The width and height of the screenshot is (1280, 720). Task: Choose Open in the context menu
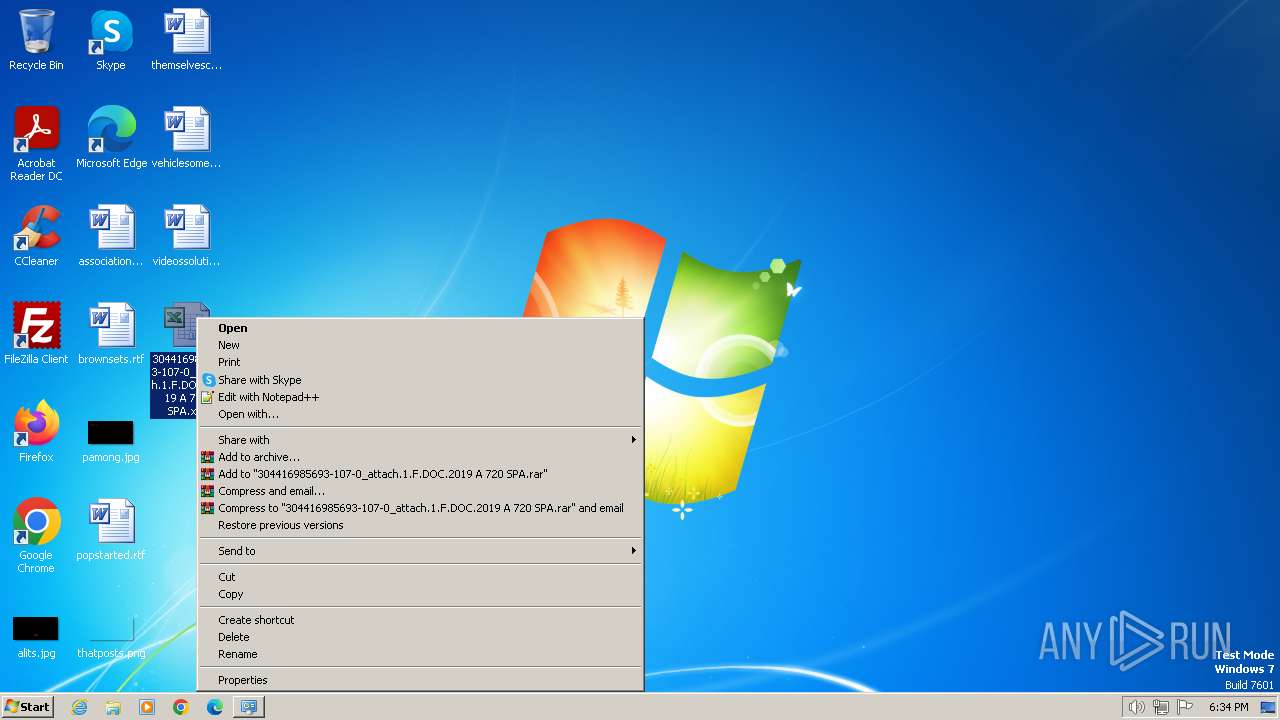click(421, 328)
